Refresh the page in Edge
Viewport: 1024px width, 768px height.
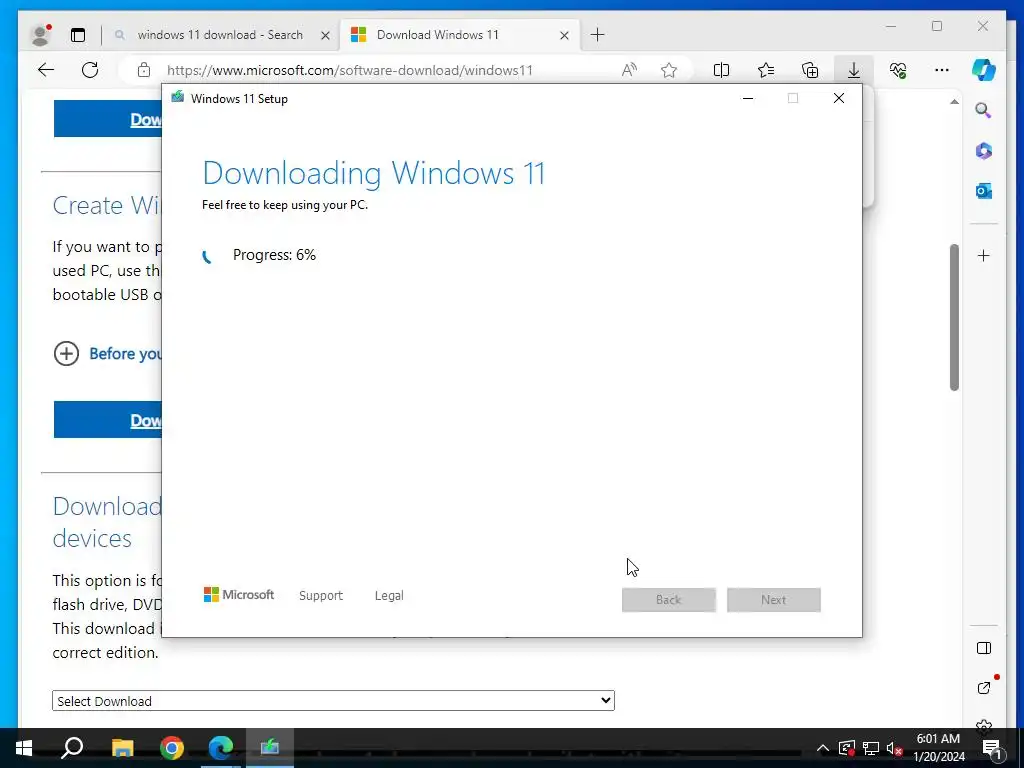click(x=90, y=70)
